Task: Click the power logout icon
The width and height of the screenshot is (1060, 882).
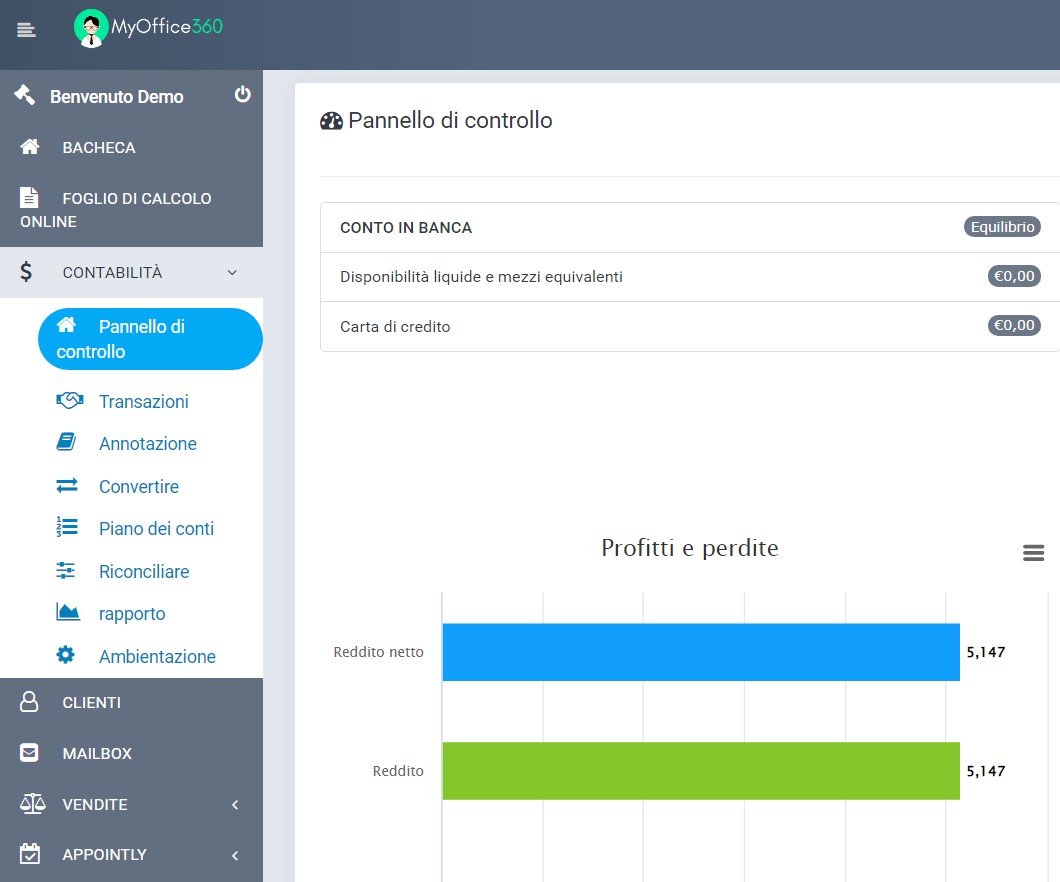Action: click(x=243, y=95)
